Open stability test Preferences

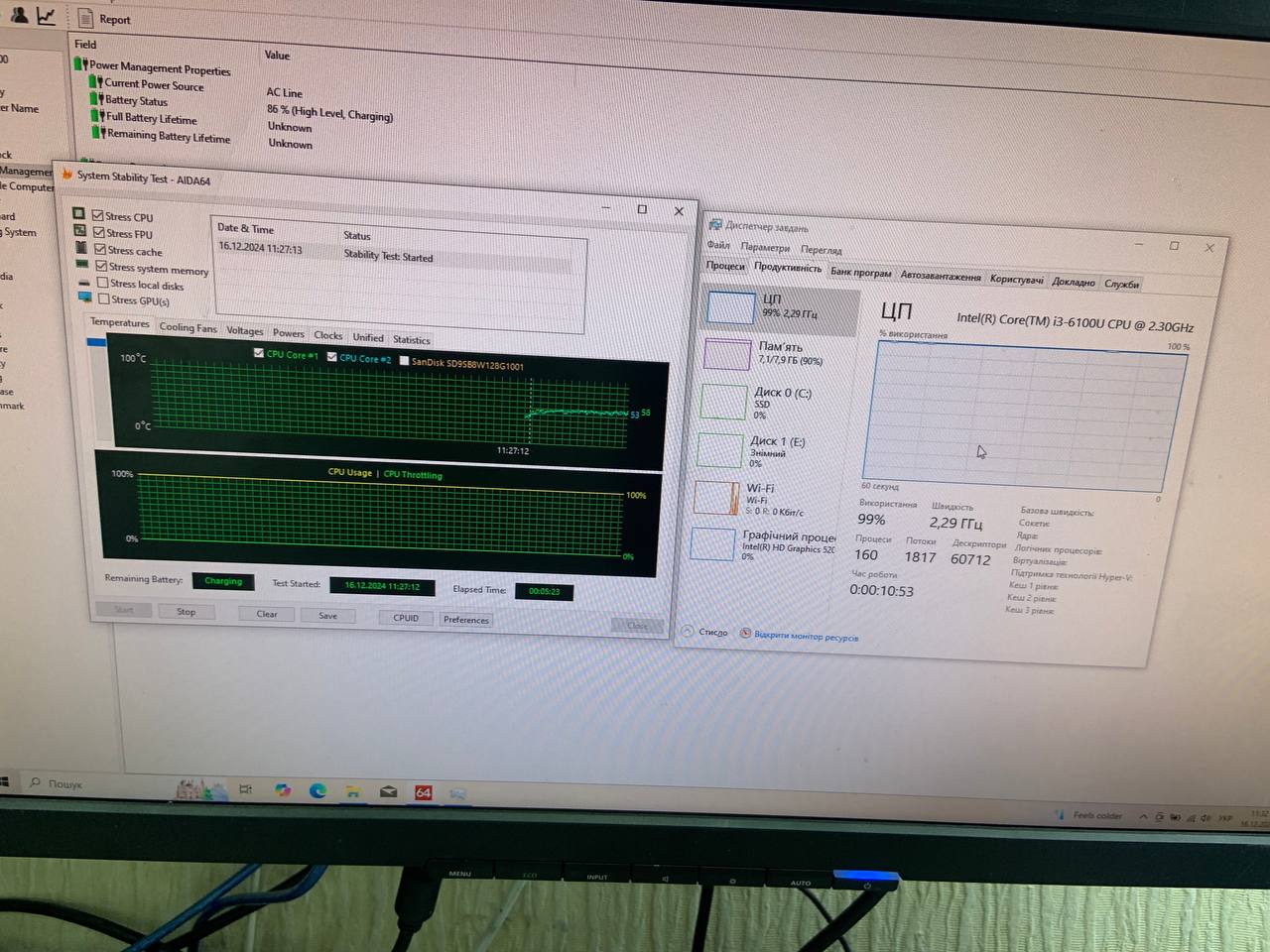(x=465, y=620)
